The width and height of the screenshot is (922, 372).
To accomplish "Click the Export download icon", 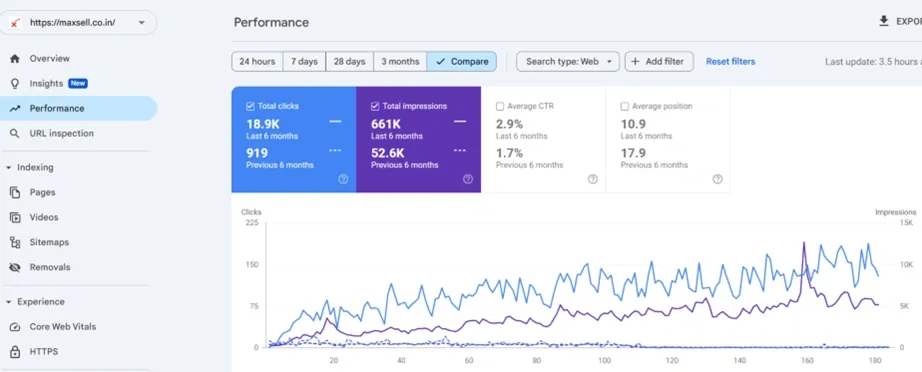I will click(x=883, y=21).
